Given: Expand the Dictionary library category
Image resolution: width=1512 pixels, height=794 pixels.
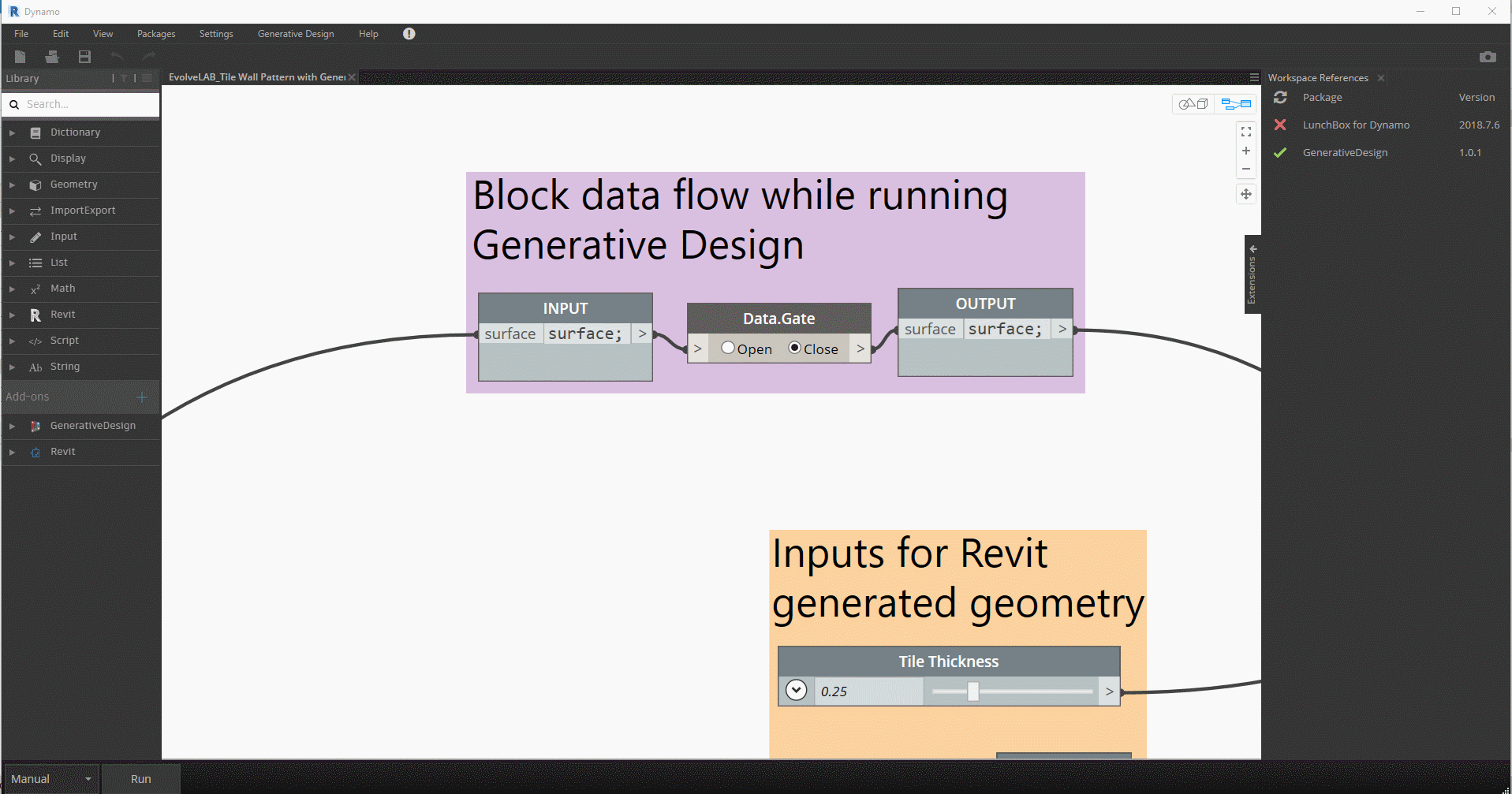Looking at the screenshot, I should (x=12, y=132).
